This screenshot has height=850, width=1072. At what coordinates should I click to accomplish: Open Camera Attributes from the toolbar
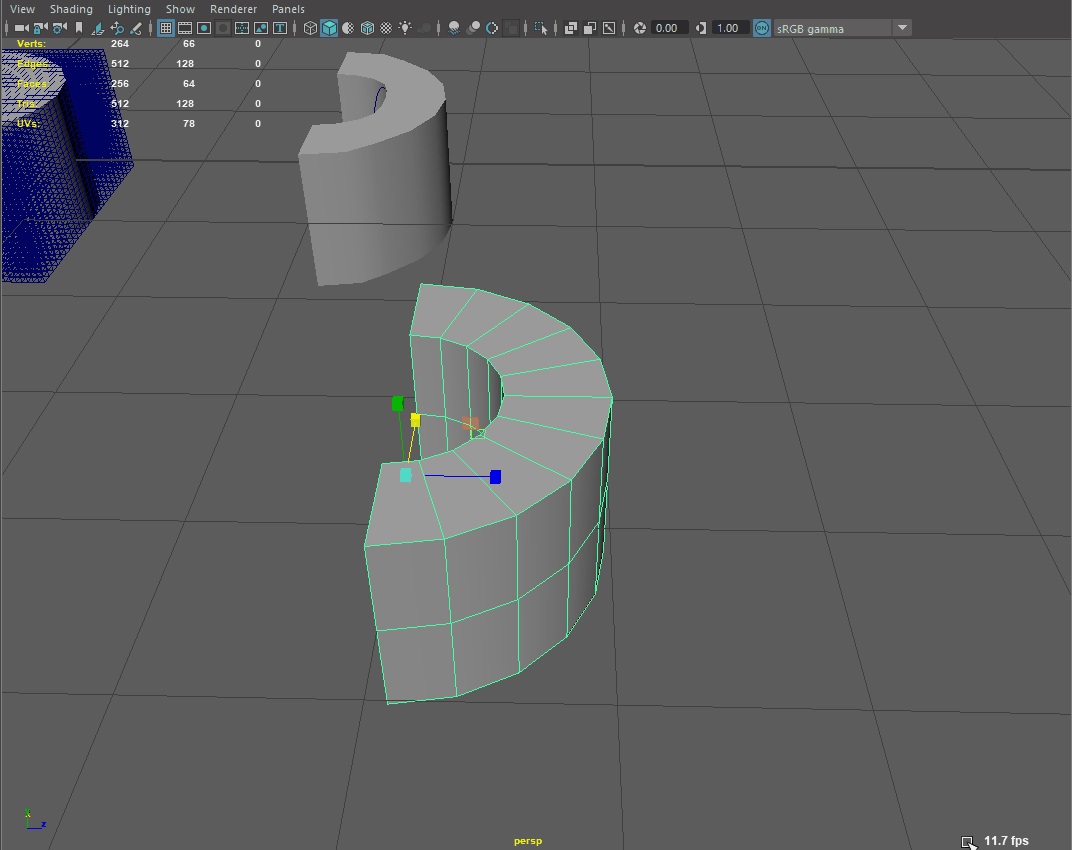60,28
